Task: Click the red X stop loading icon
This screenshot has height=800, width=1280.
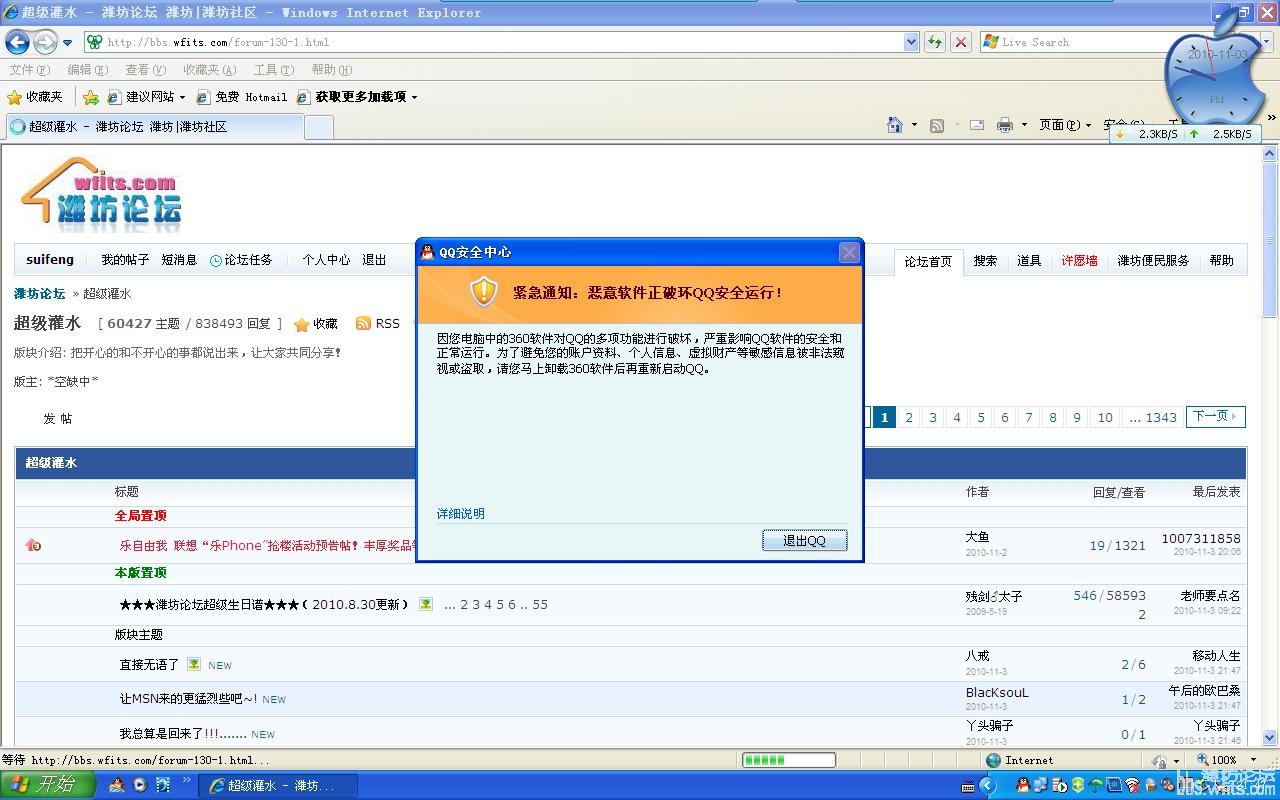Action: (x=960, y=42)
